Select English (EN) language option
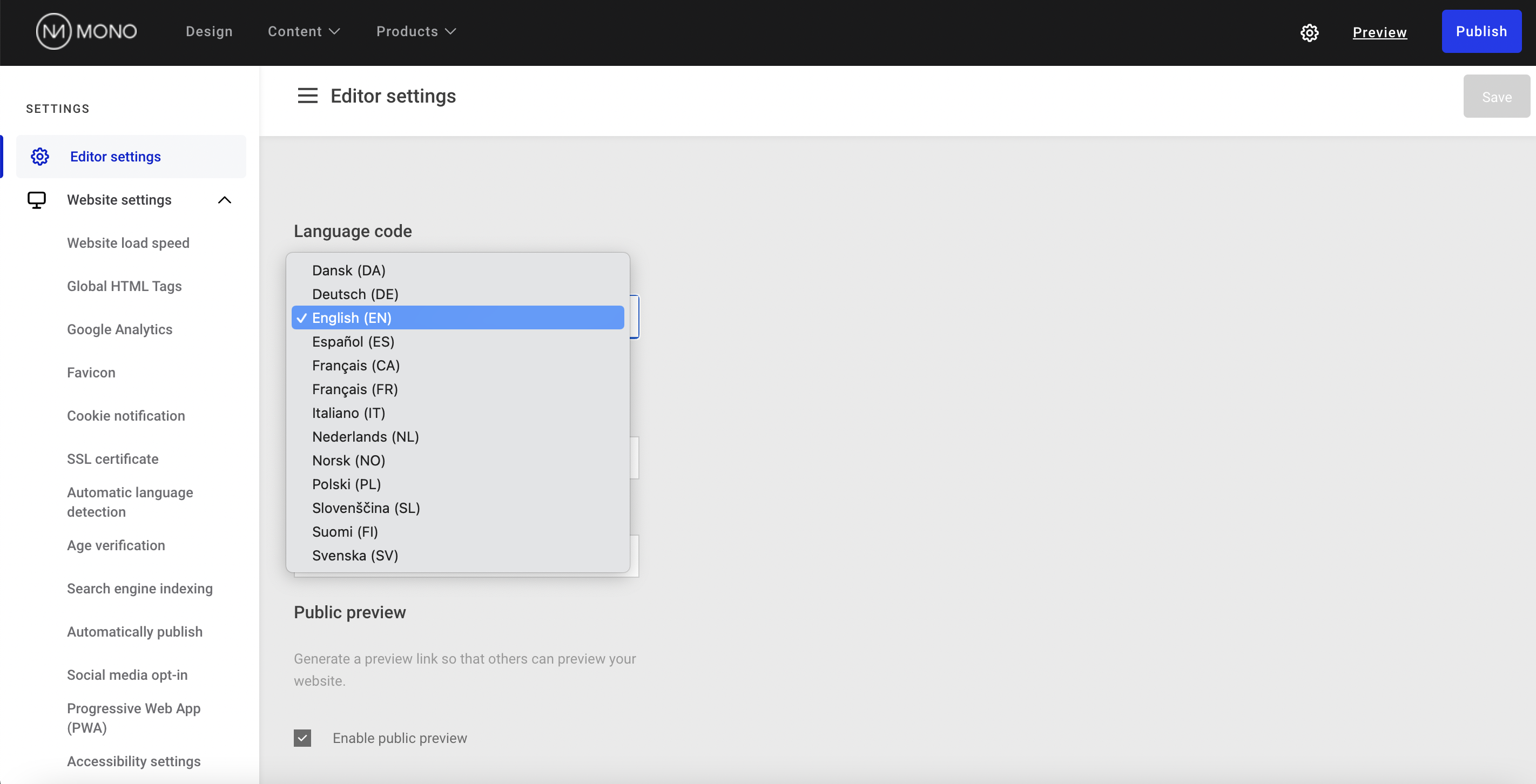This screenshot has height=784, width=1536. tap(457, 318)
